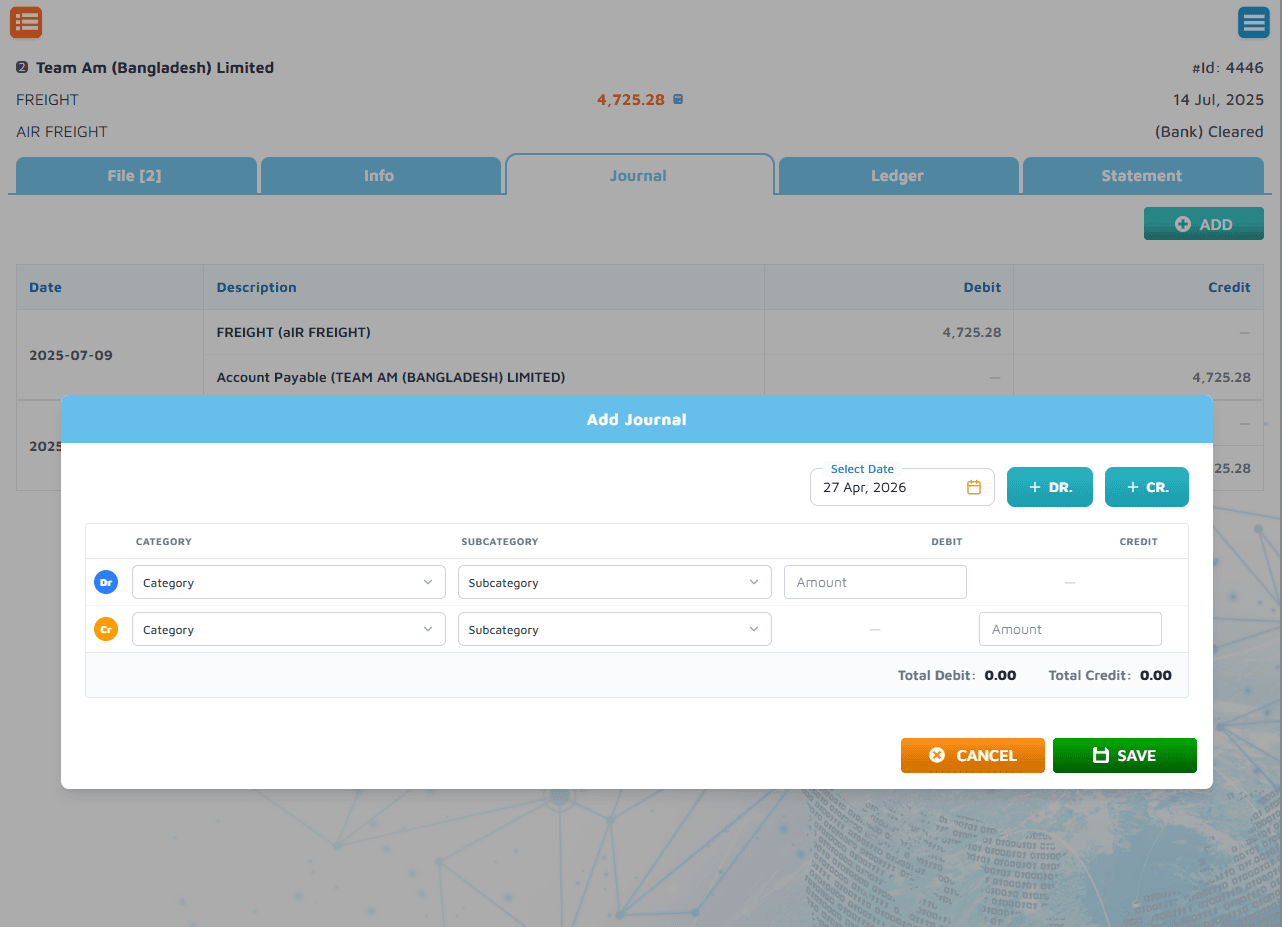Screen dimensions: 1282x927
Task: Click the orange 4,725.28 amount
Action: pos(631,100)
